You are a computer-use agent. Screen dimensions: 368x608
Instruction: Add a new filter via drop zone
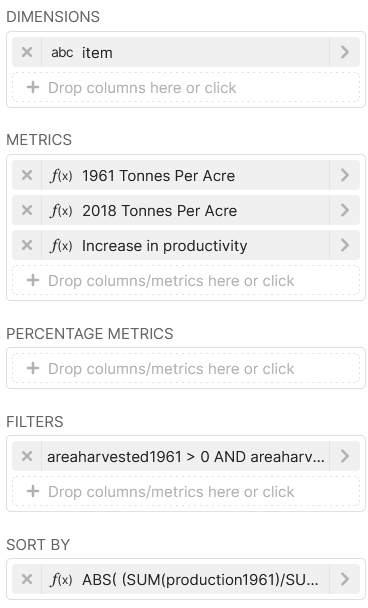[186, 491]
